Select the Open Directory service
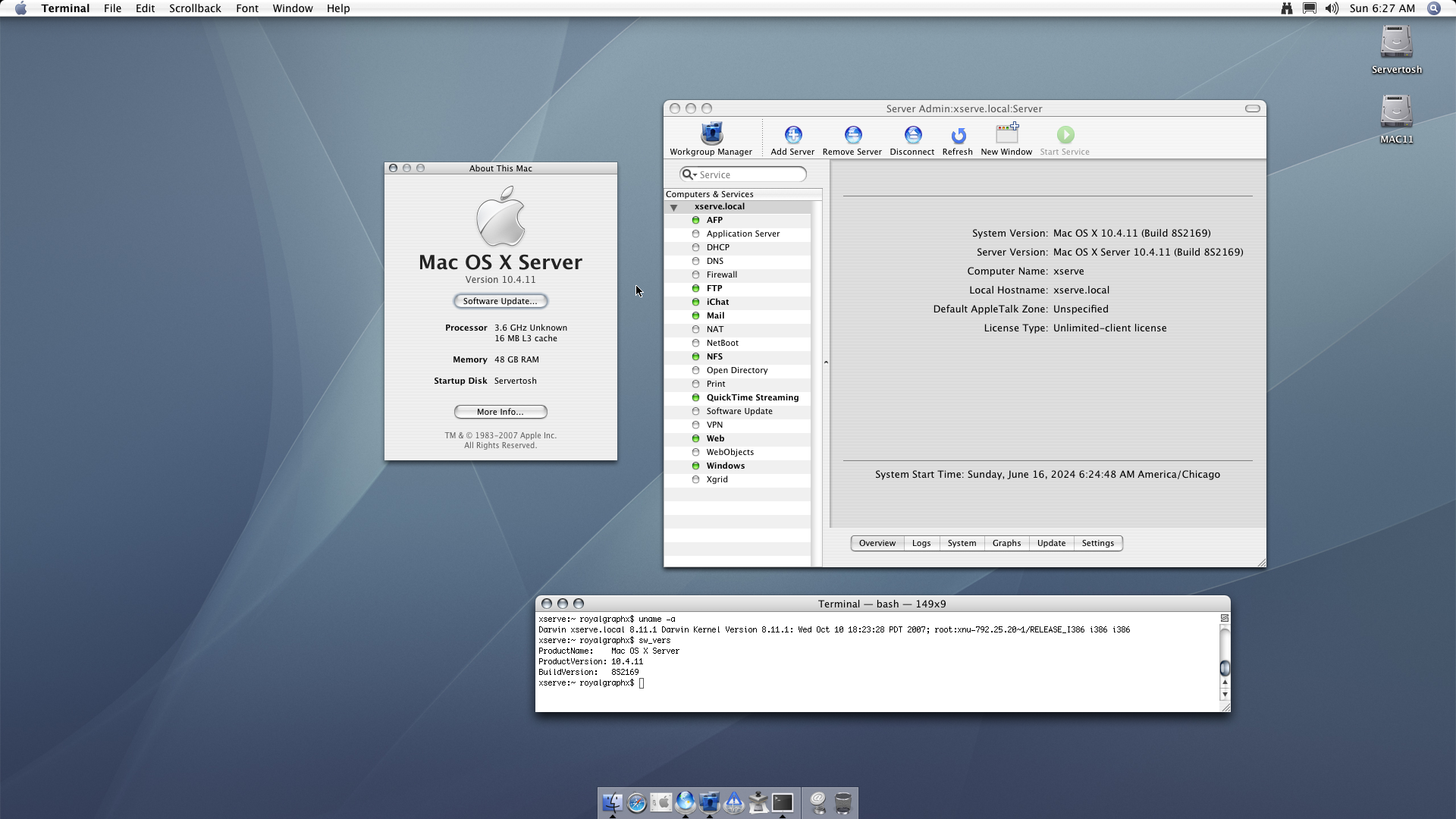1456x819 pixels. click(737, 370)
